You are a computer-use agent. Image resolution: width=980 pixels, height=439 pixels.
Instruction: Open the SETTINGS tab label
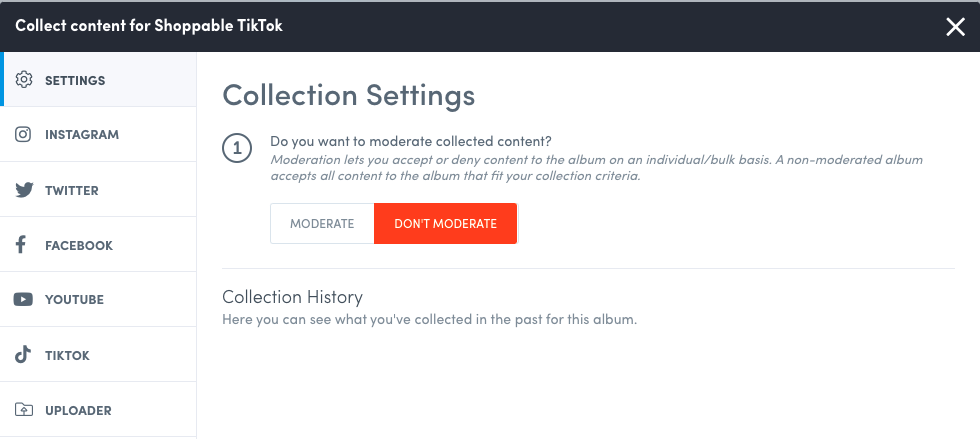click(75, 80)
